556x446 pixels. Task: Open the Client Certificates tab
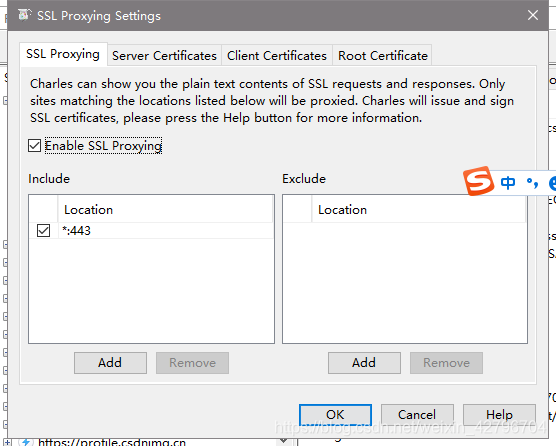click(x=277, y=56)
